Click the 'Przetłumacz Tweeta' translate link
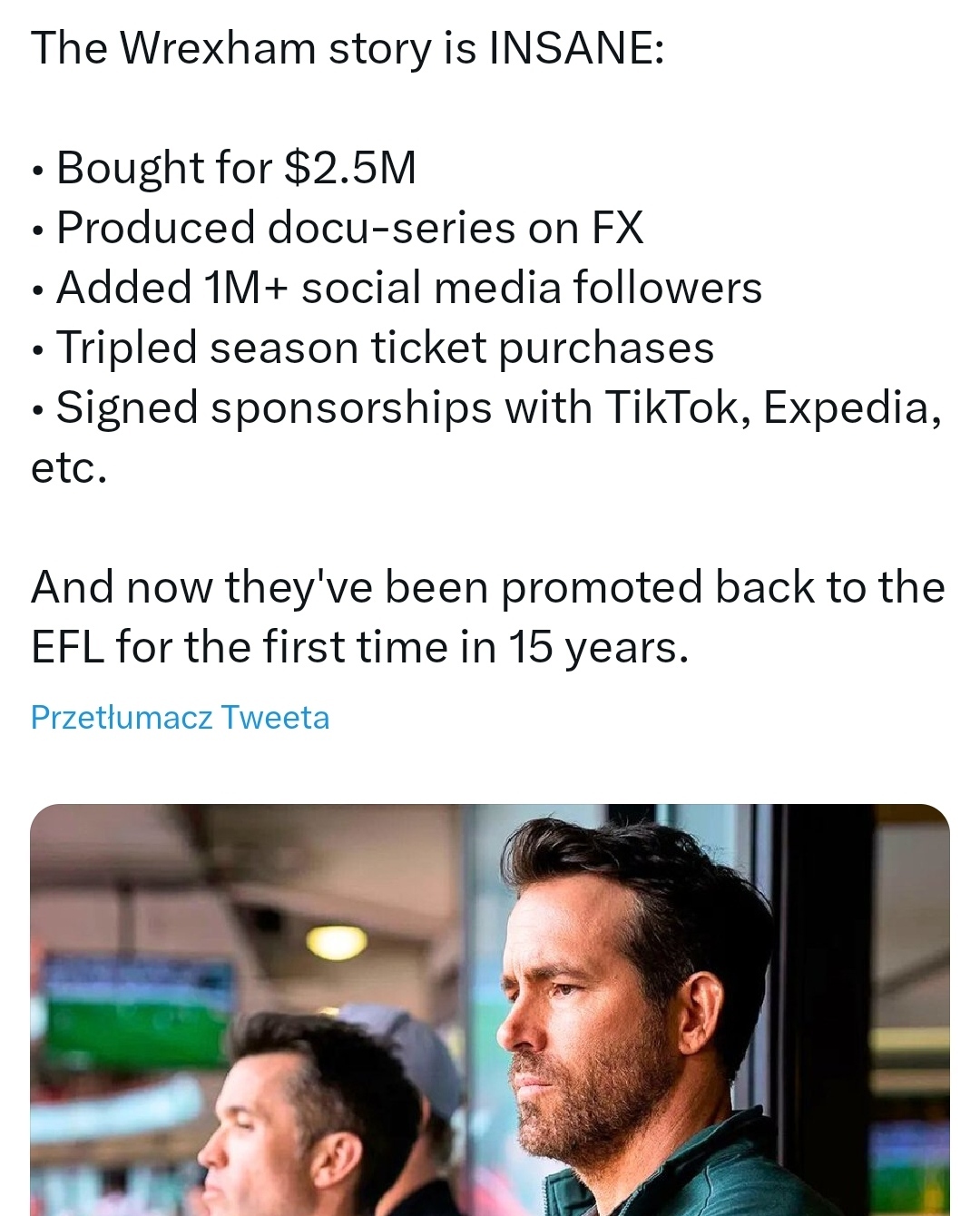The width and height of the screenshot is (980, 1216). click(x=180, y=718)
